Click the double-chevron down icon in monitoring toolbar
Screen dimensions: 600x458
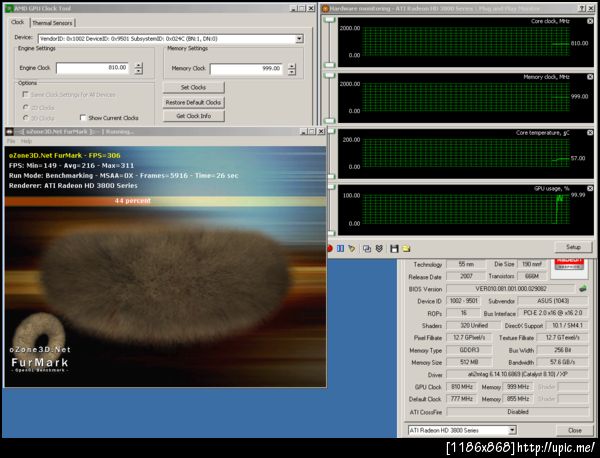[x=379, y=249]
